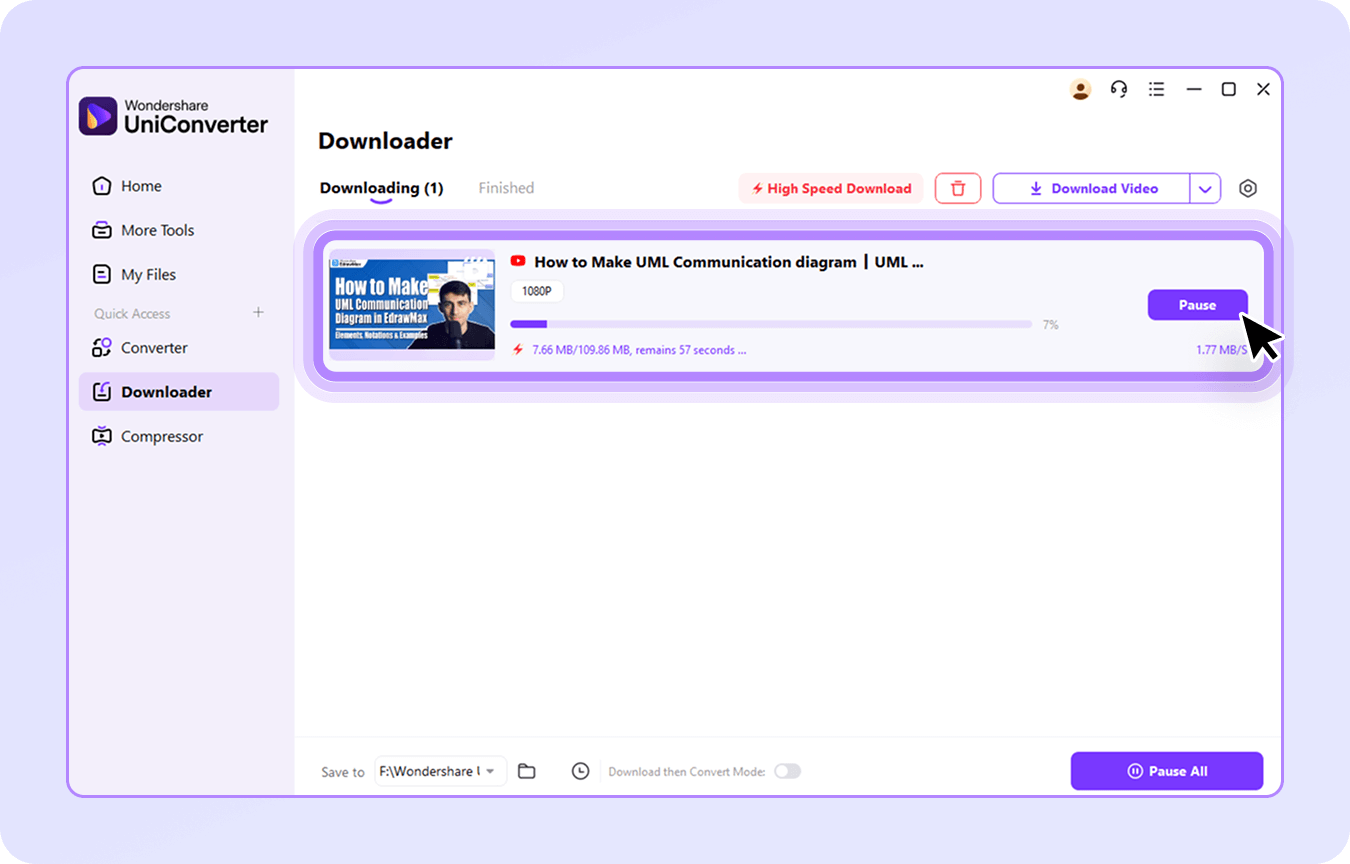Click the Download Video button

1092,188
